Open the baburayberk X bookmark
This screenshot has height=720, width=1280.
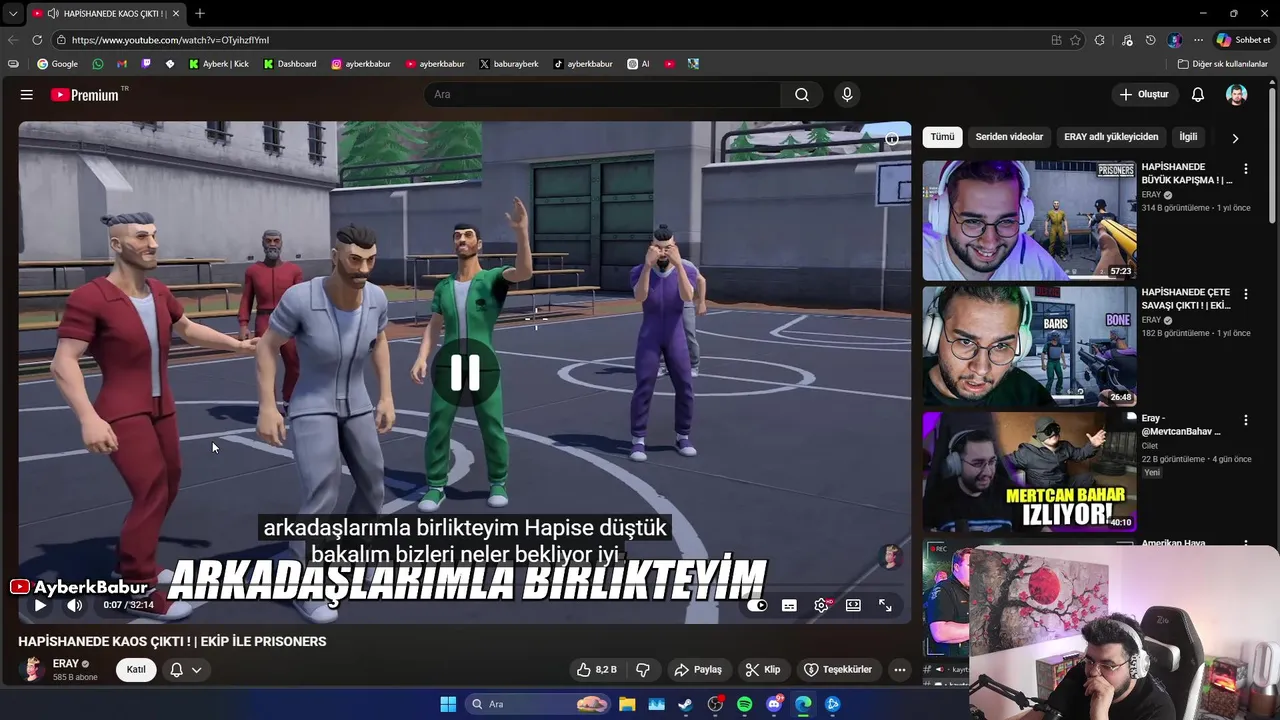[x=509, y=64]
